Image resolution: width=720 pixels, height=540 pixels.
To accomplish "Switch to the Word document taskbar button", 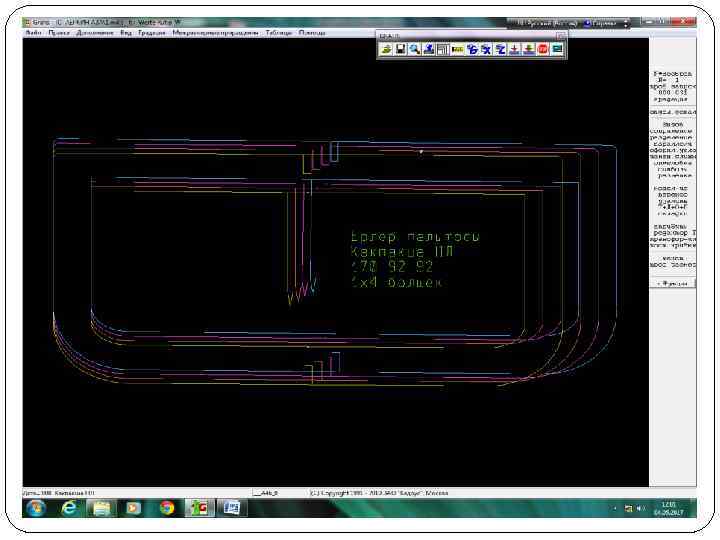I will (x=232, y=508).
